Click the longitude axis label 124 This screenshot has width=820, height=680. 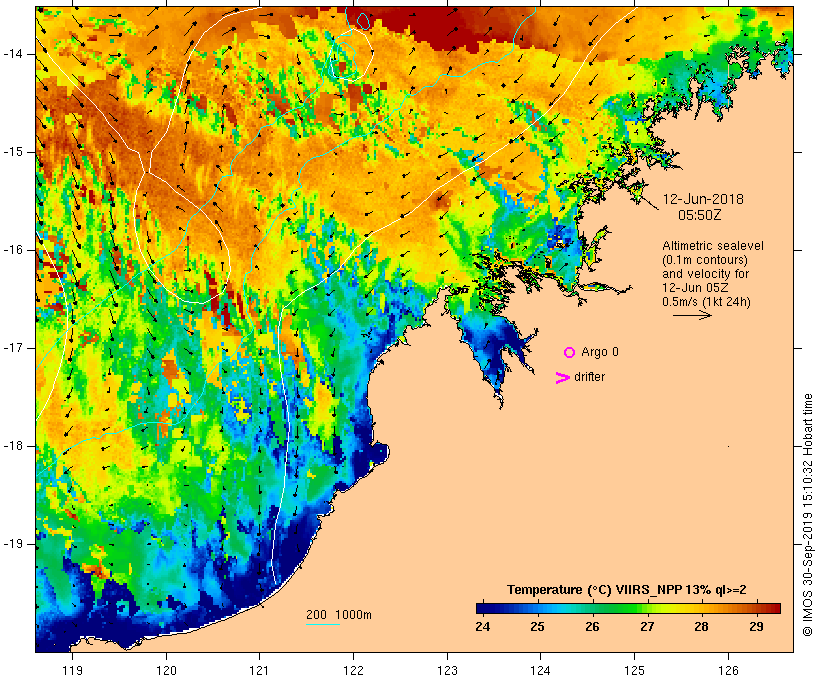(x=540, y=670)
